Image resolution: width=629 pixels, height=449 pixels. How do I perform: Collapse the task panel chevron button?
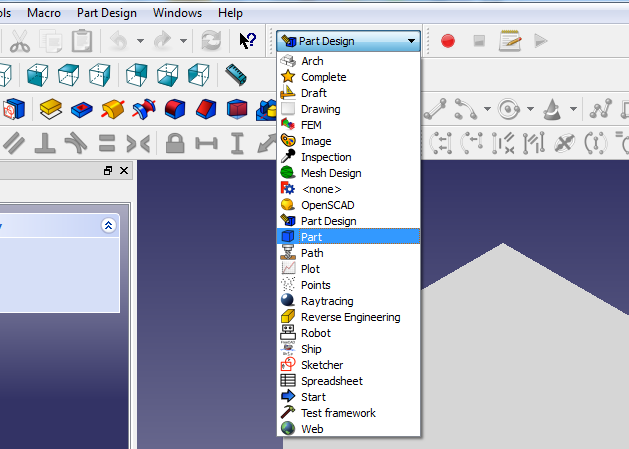108,226
